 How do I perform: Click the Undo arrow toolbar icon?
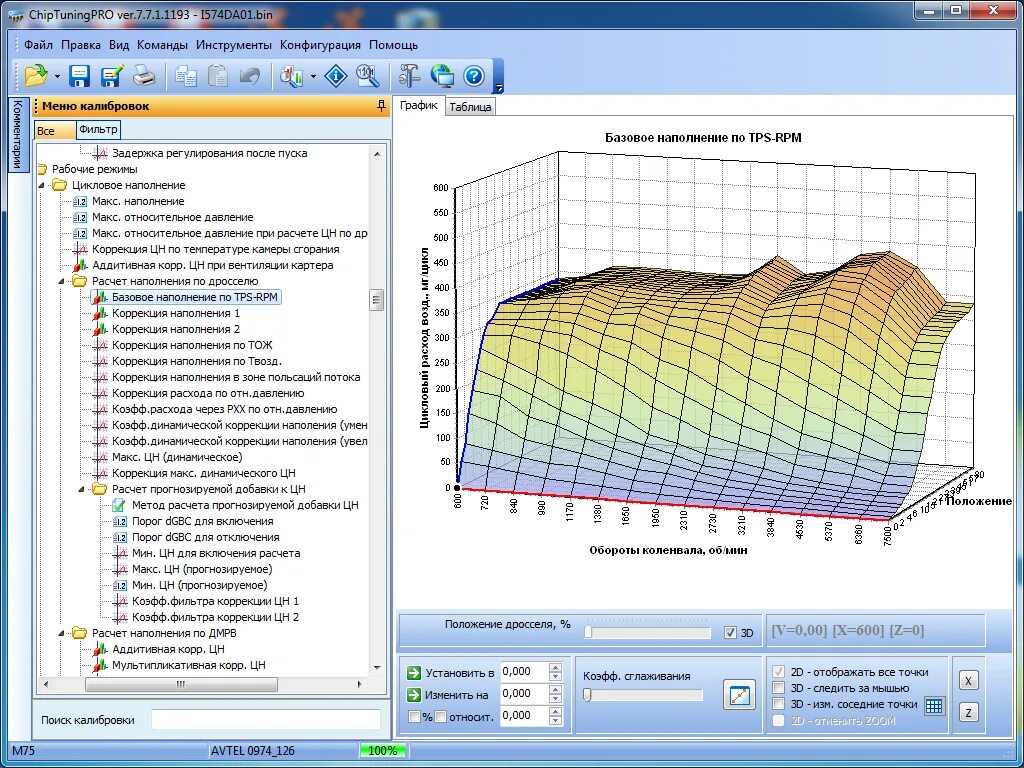pyautogui.click(x=249, y=76)
